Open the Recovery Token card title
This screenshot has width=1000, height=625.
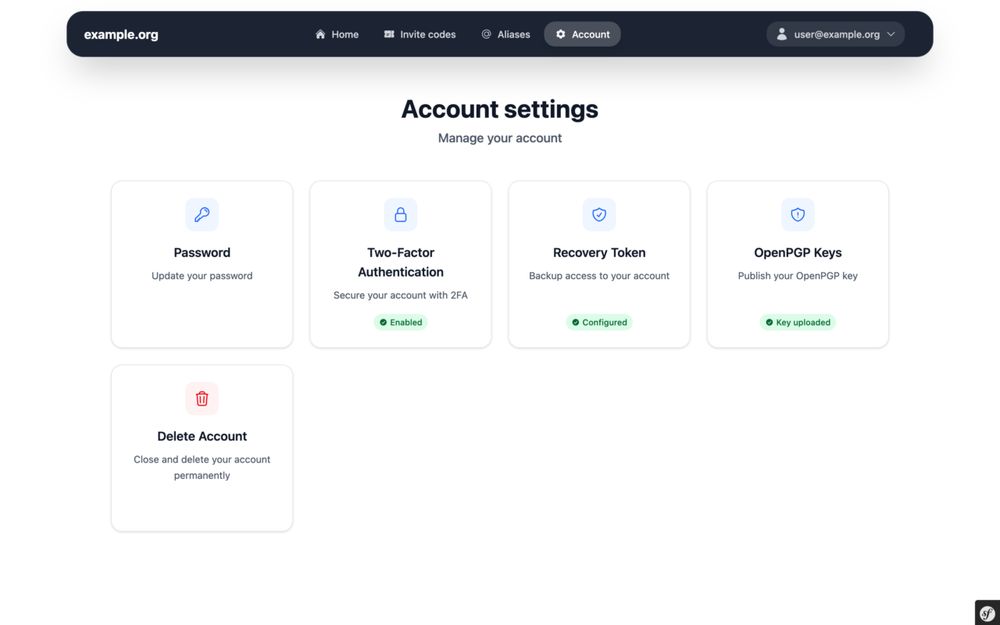click(x=599, y=253)
